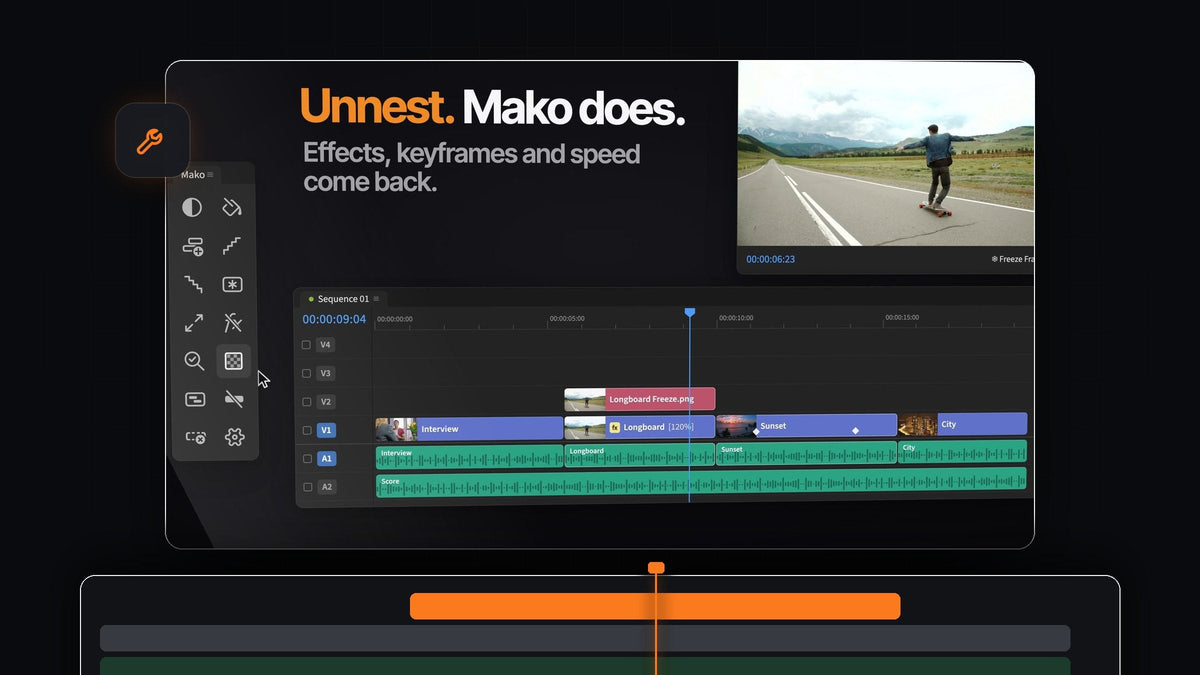Click the preview timecode 00:00:06:23

coord(770,259)
